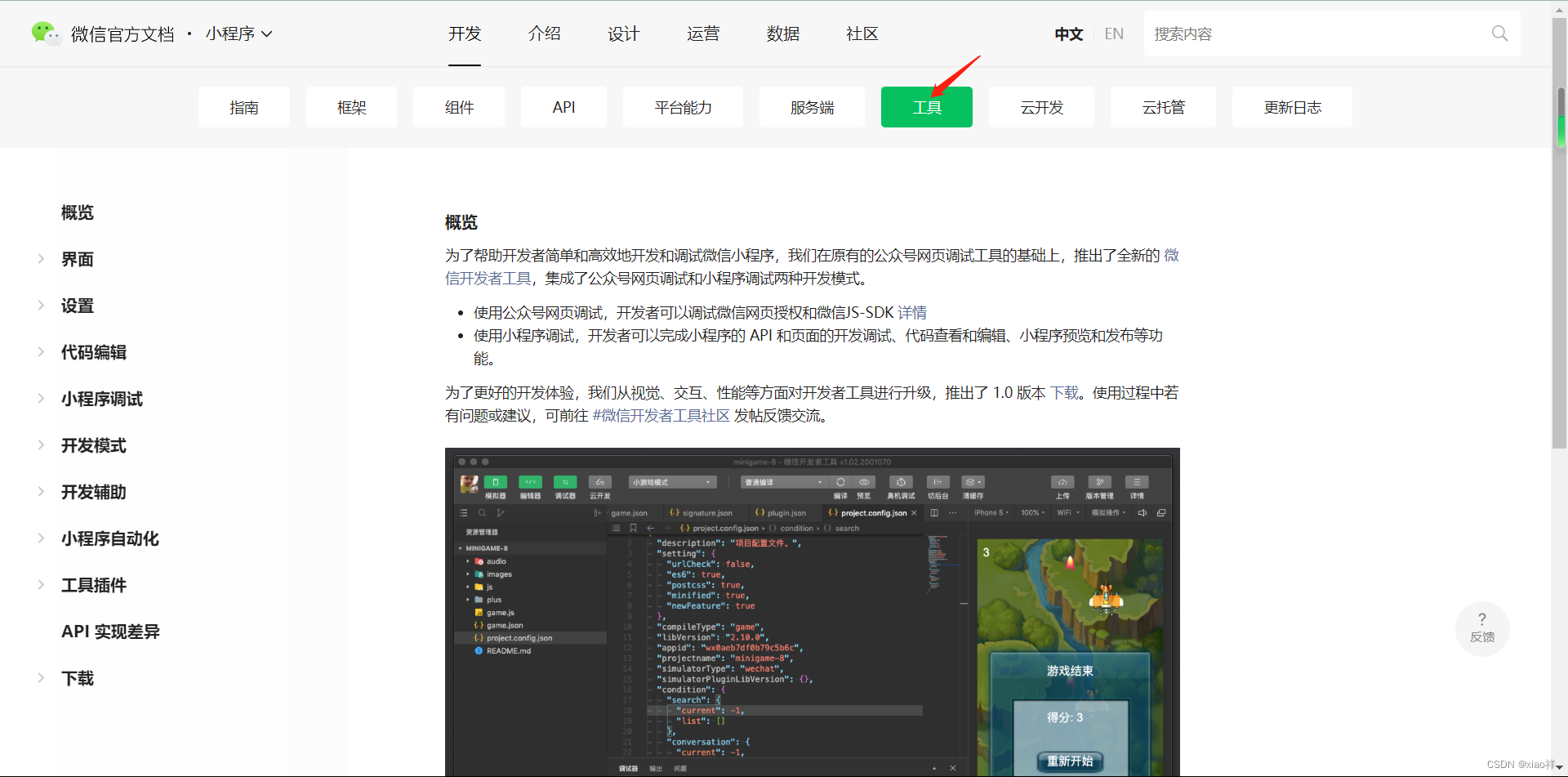Click the 编译 (Compile) refresh icon
1568x777 pixels.
(840, 482)
